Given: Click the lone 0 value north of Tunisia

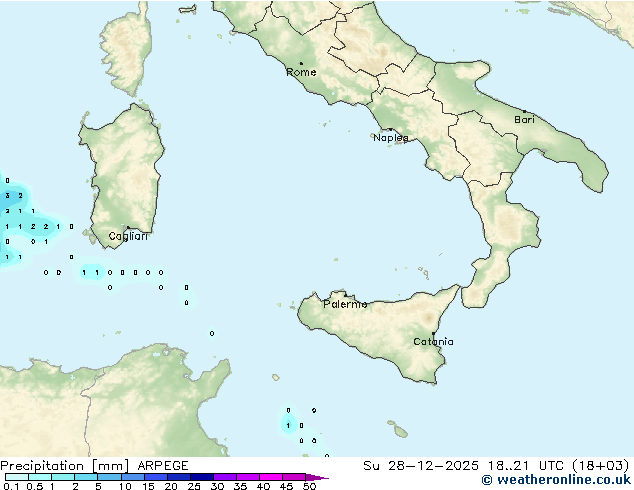Looking at the screenshot, I should coord(212,334).
